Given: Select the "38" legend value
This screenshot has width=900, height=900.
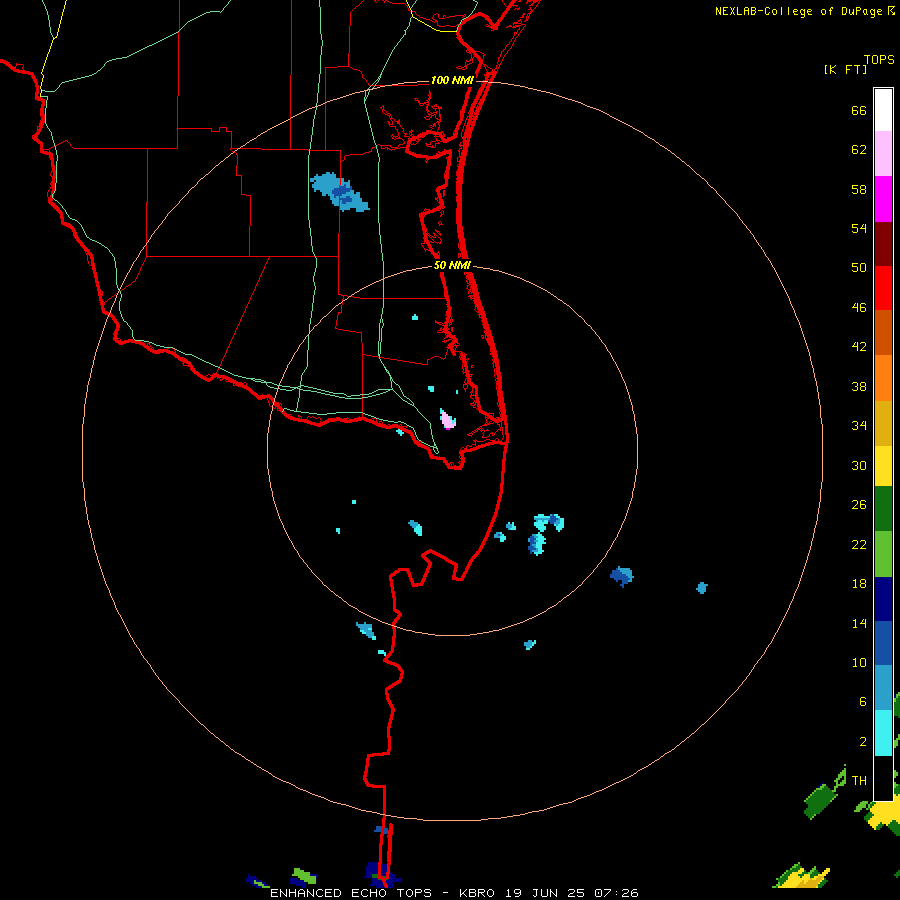Looking at the screenshot, I should click(859, 386).
